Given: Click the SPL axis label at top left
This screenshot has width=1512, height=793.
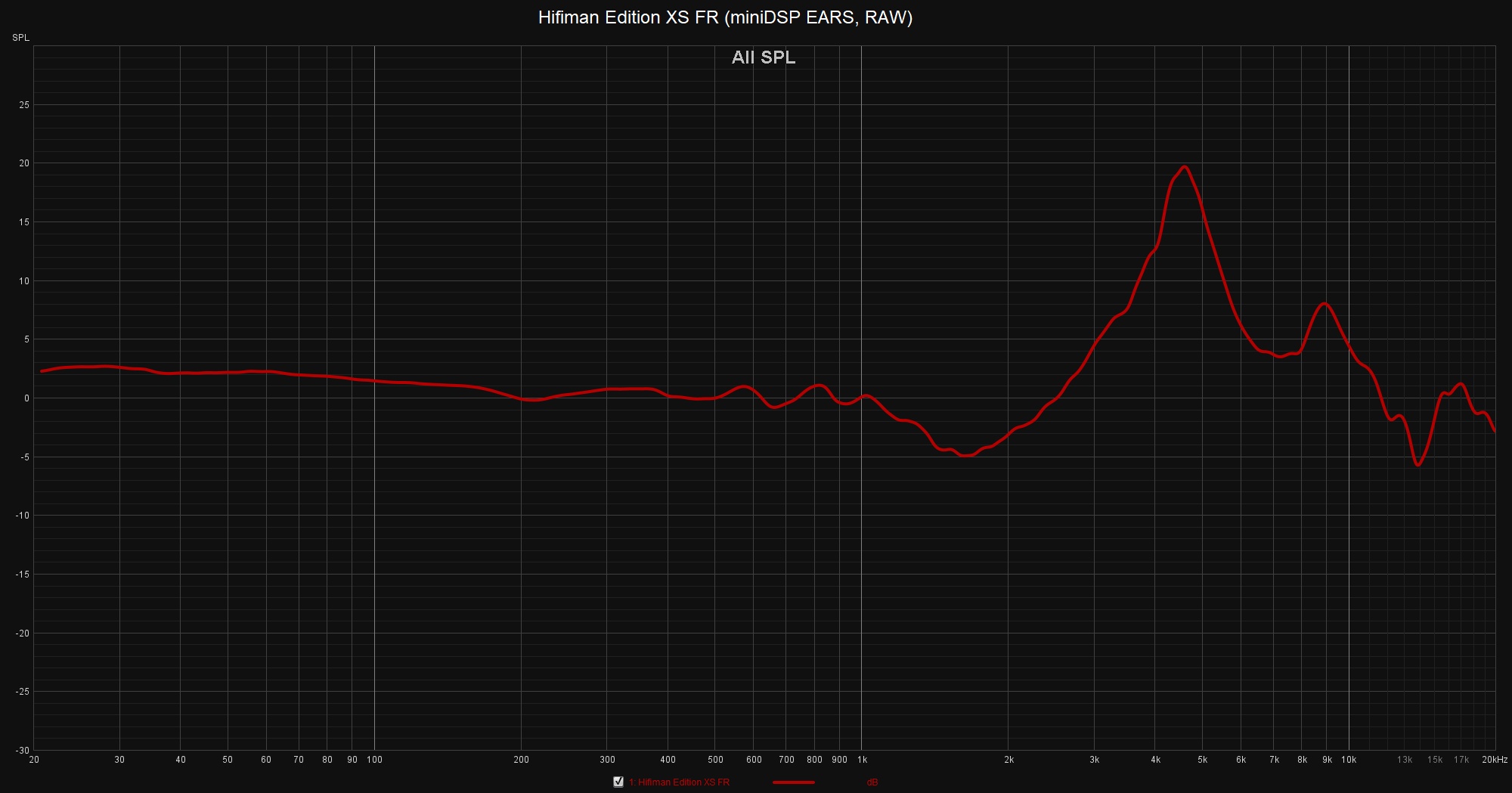Looking at the screenshot, I should [x=20, y=38].
